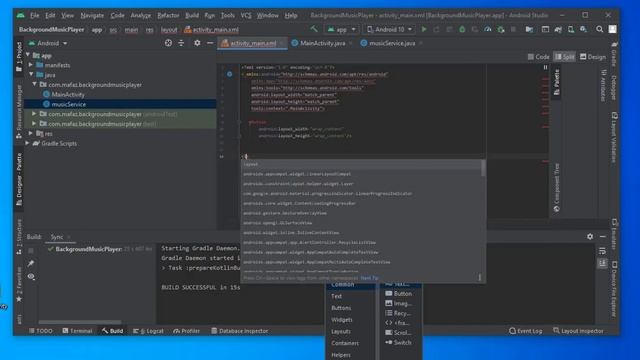
Task: Open the Event Log button
Action: pyautogui.click(x=526, y=331)
